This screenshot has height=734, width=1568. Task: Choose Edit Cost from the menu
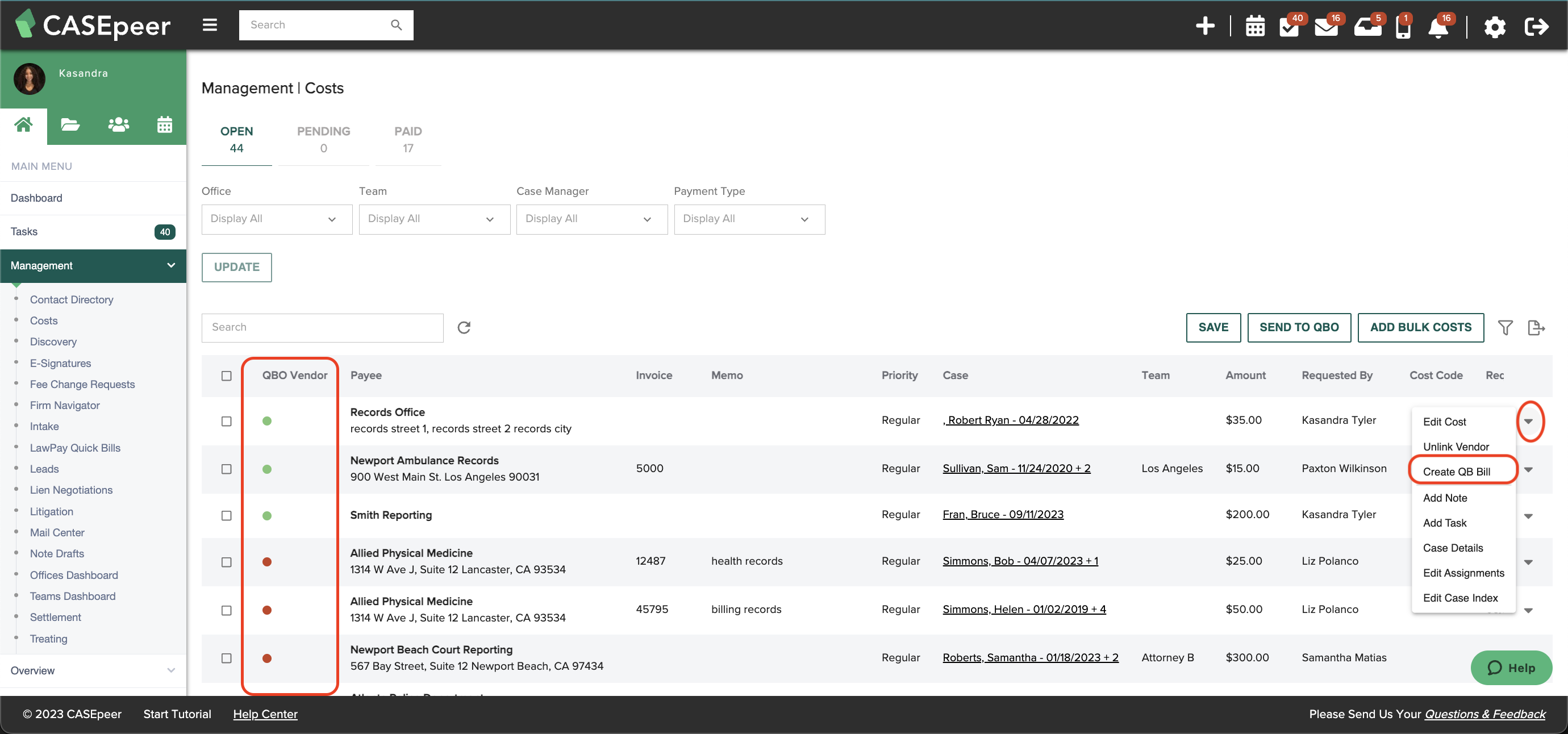coord(1444,422)
